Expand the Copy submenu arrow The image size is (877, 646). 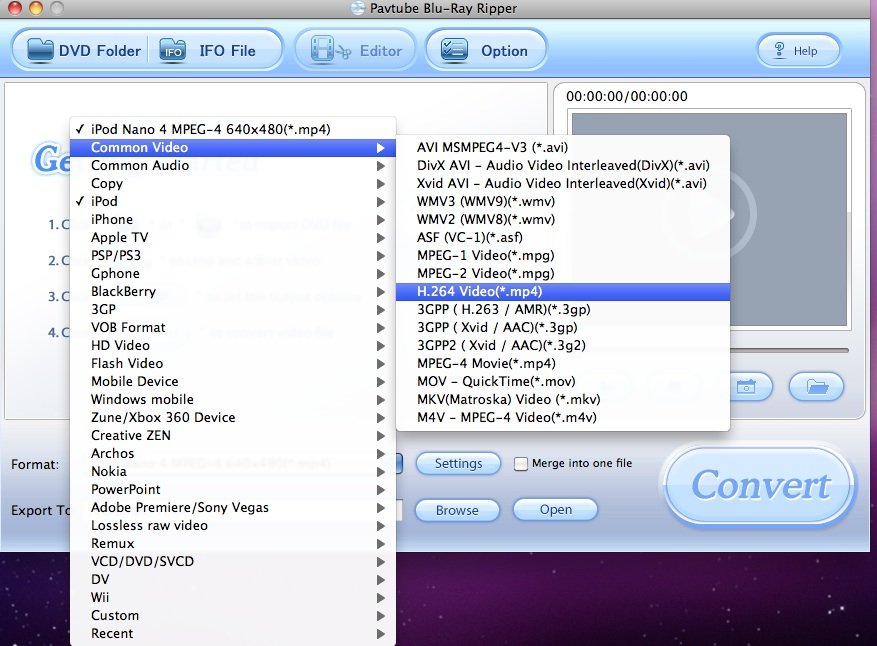point(380,183)
